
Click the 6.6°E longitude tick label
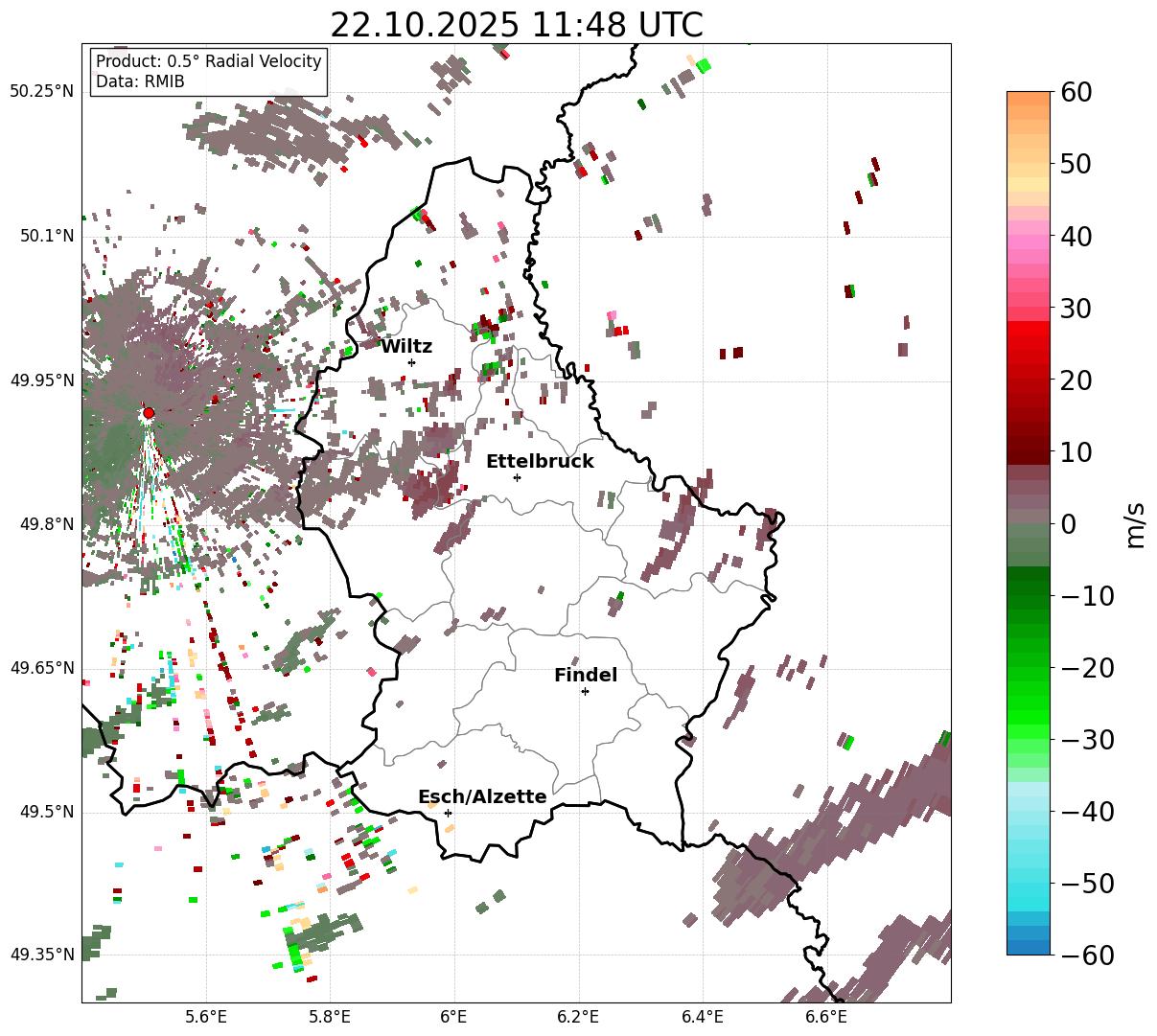coord(825,1017)
